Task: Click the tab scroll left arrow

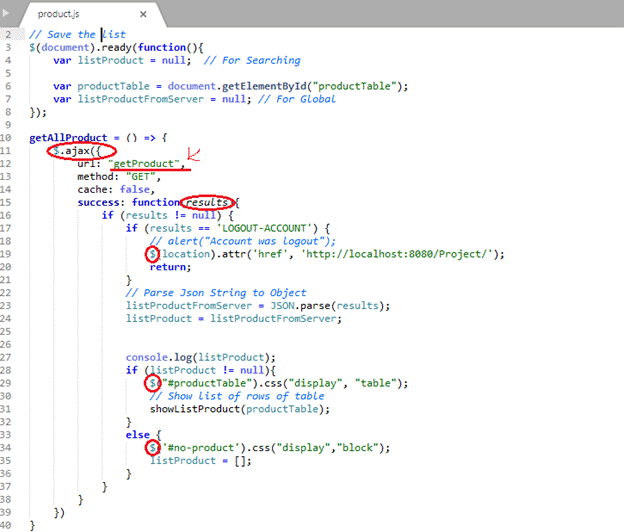Action: (x=6, y=13)
